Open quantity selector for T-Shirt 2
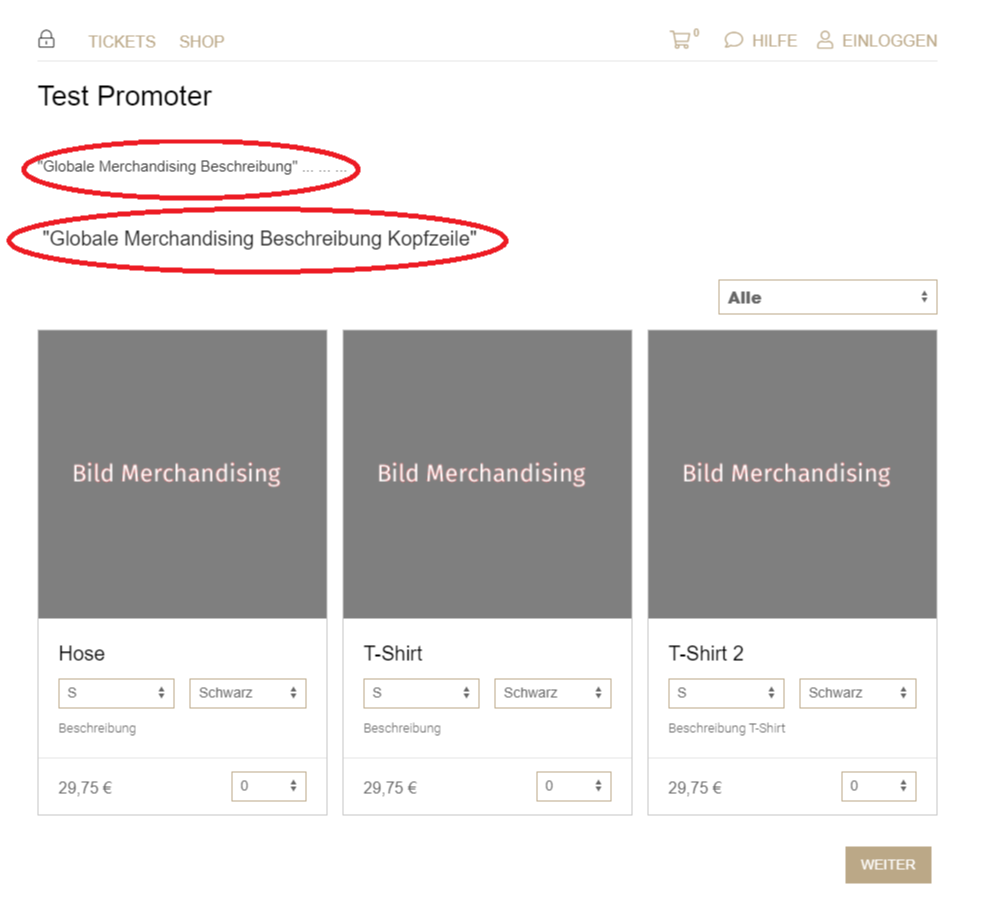 [878, 786]
